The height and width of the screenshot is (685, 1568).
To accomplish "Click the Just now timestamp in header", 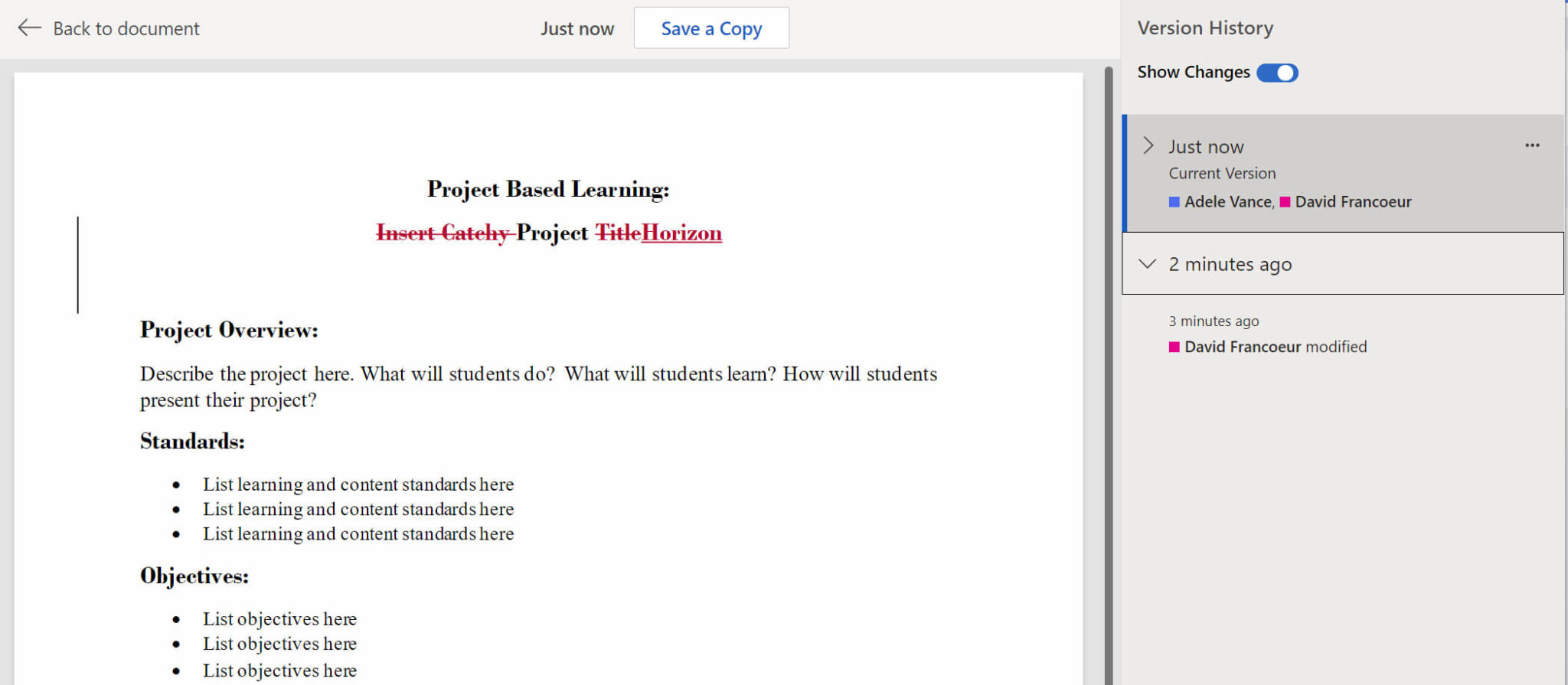I will coord(577,28).
